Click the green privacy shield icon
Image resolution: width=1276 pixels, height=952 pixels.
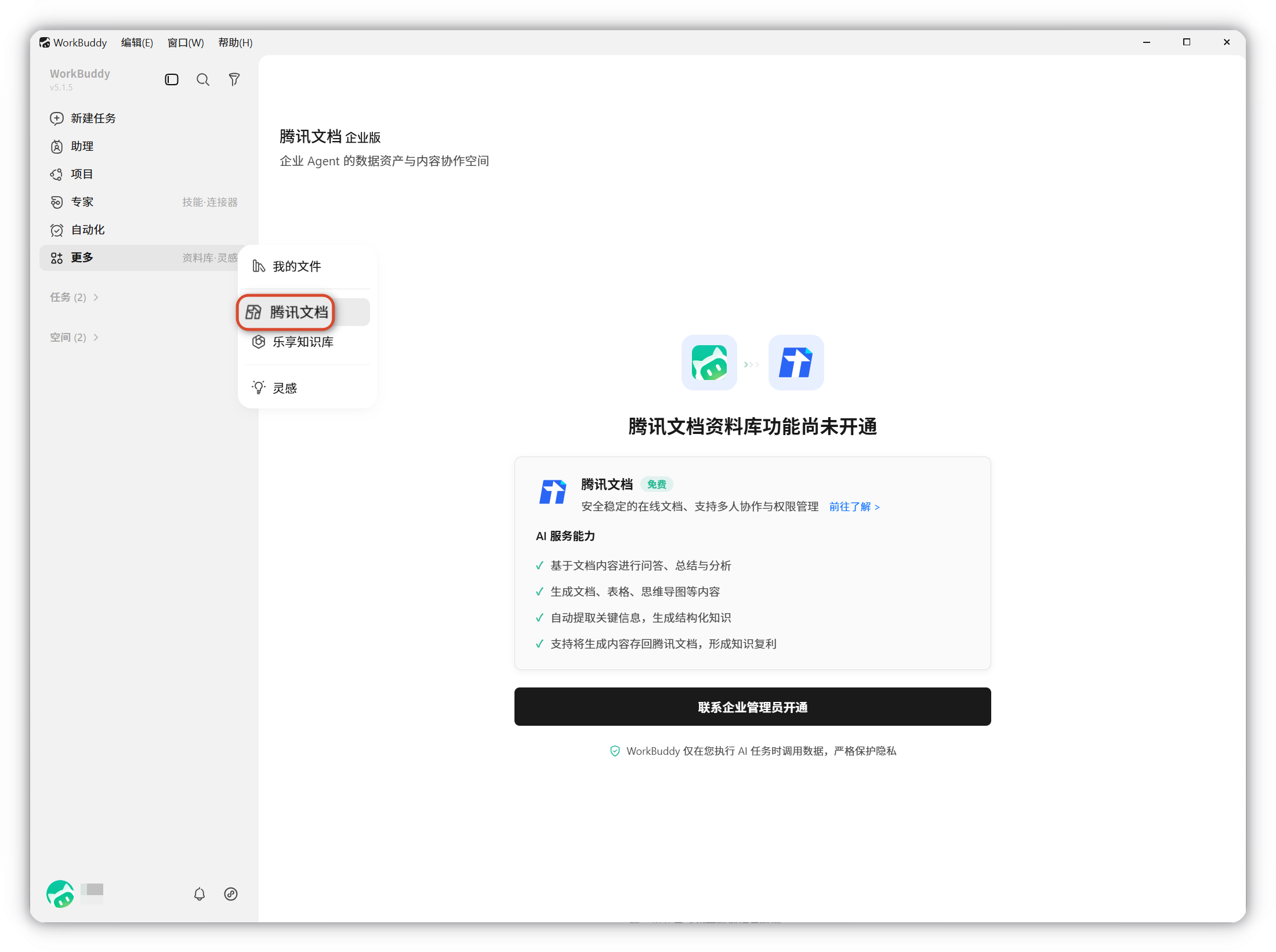[x=615, y=751]
